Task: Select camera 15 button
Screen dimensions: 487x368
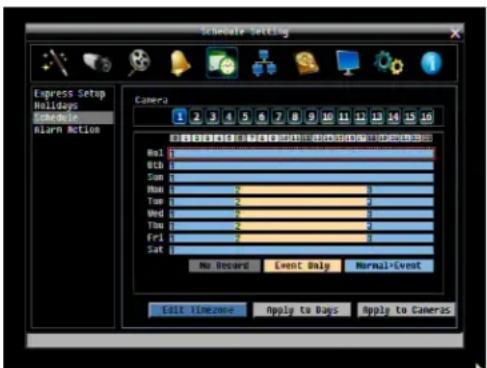Action: coord(410,117)
